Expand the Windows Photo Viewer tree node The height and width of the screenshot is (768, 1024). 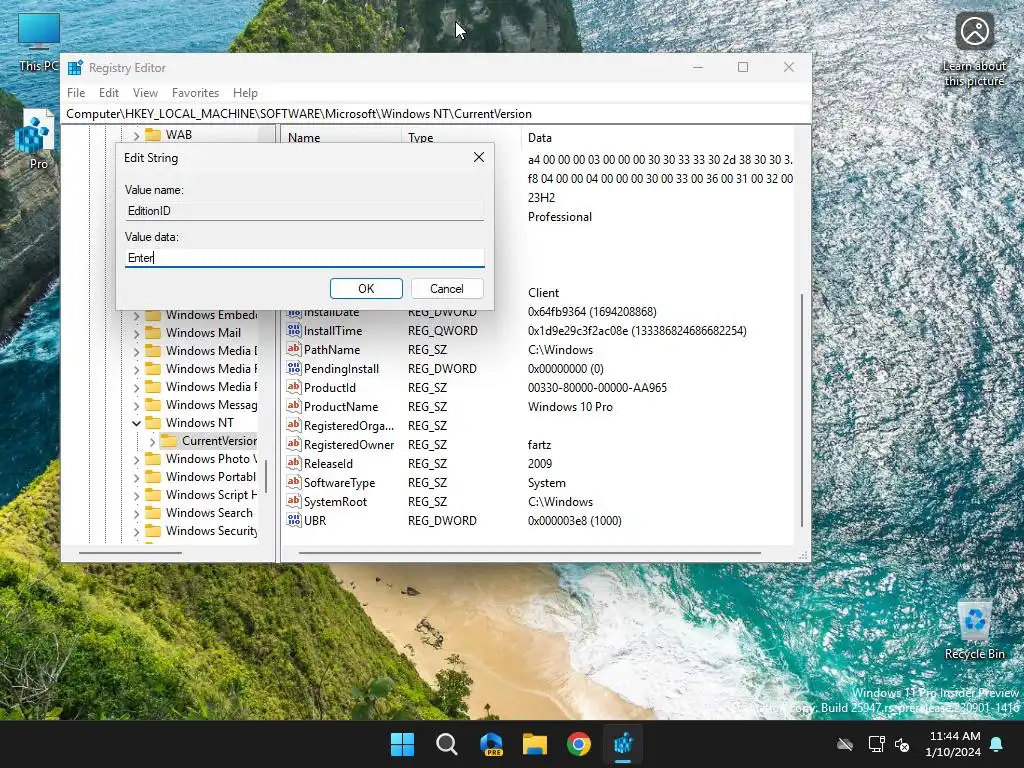click(x=136, y=460)
